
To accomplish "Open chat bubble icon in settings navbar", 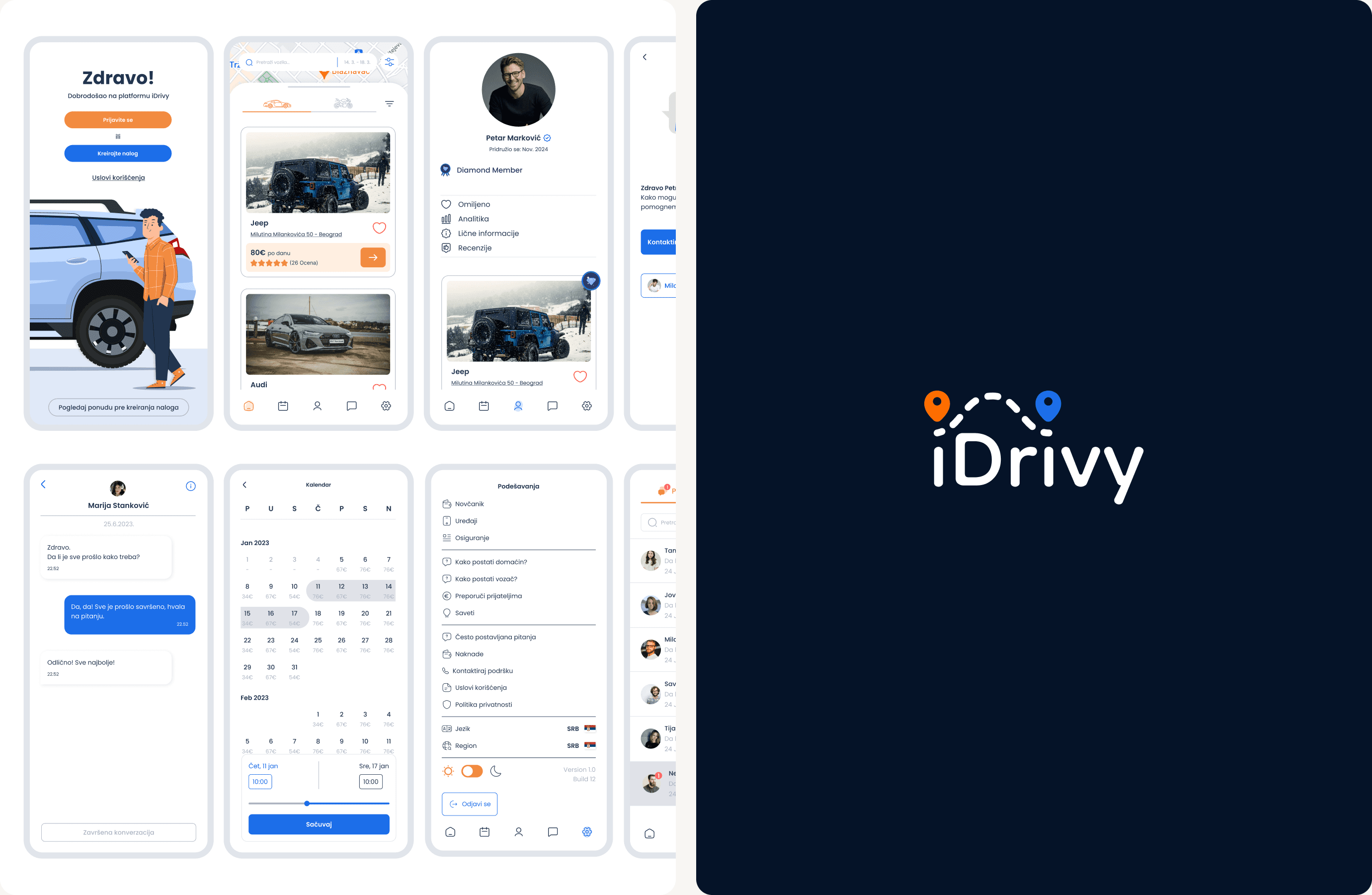I will point(552,831).
